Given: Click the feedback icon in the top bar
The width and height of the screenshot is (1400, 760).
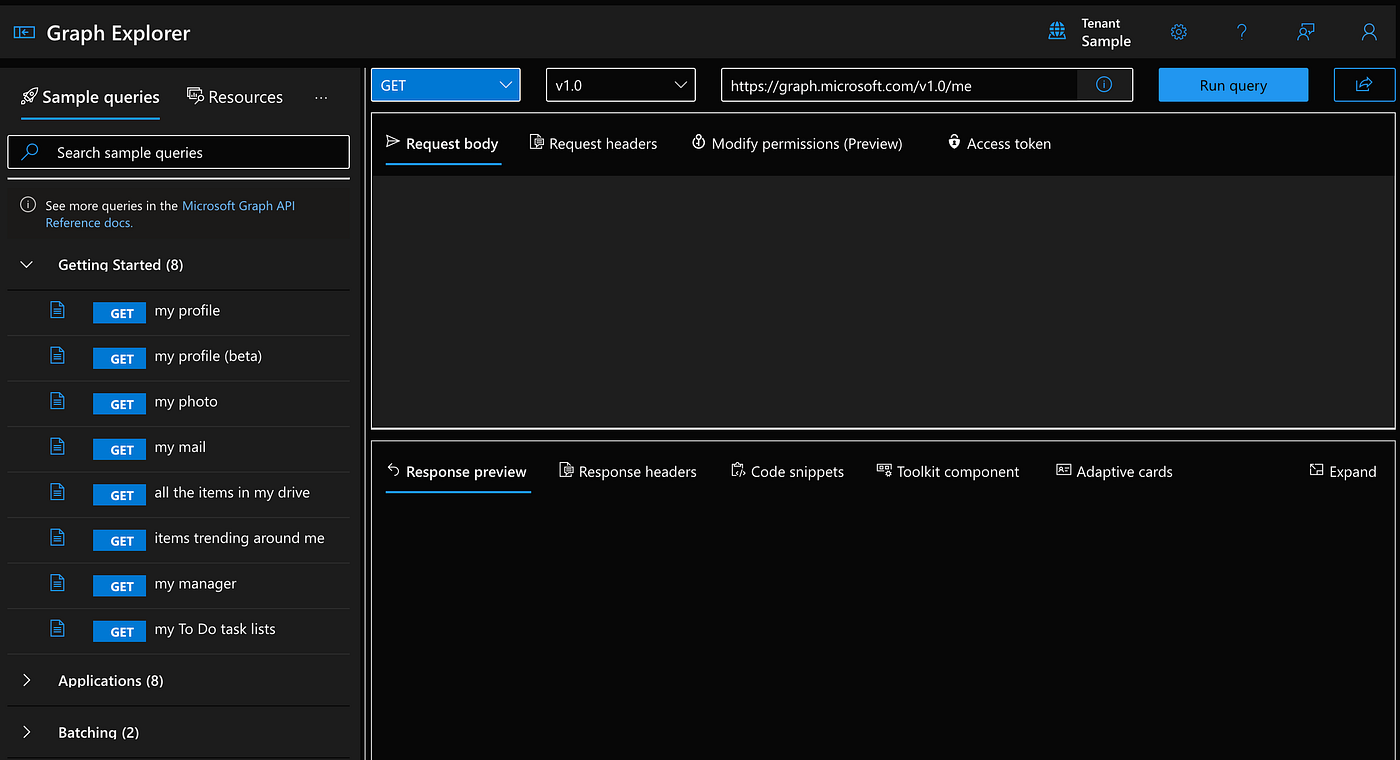Looking at the screenshot, I should pyautogui.click(x=1305, y=31).
